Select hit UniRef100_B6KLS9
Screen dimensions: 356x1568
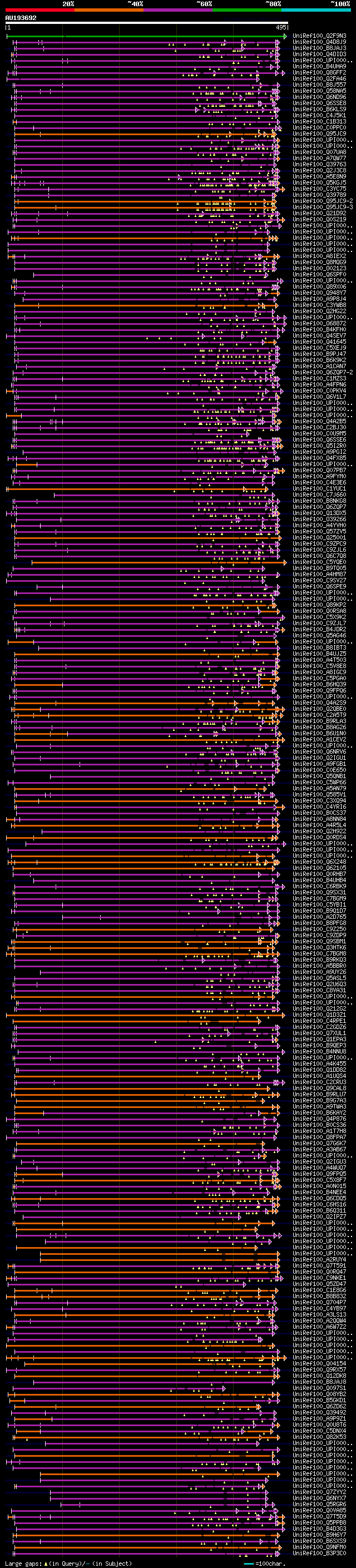319,109
